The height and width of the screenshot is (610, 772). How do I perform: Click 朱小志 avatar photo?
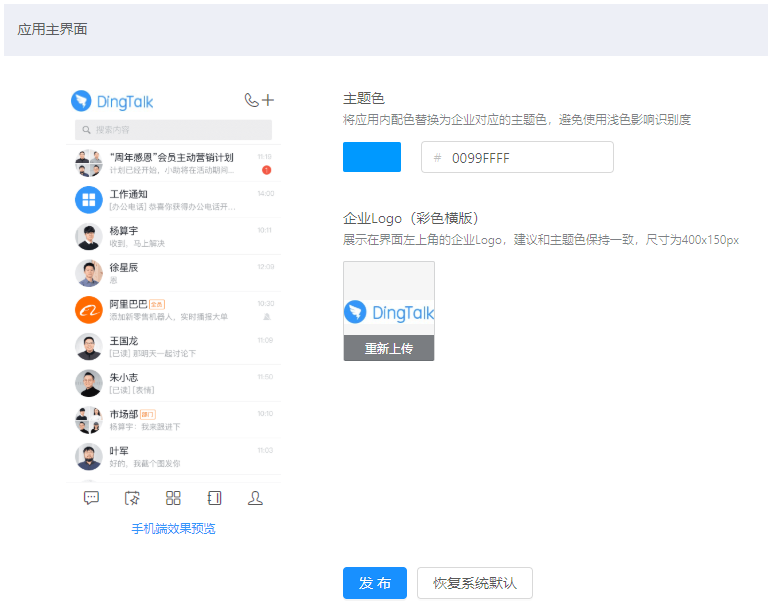point(89,383)
